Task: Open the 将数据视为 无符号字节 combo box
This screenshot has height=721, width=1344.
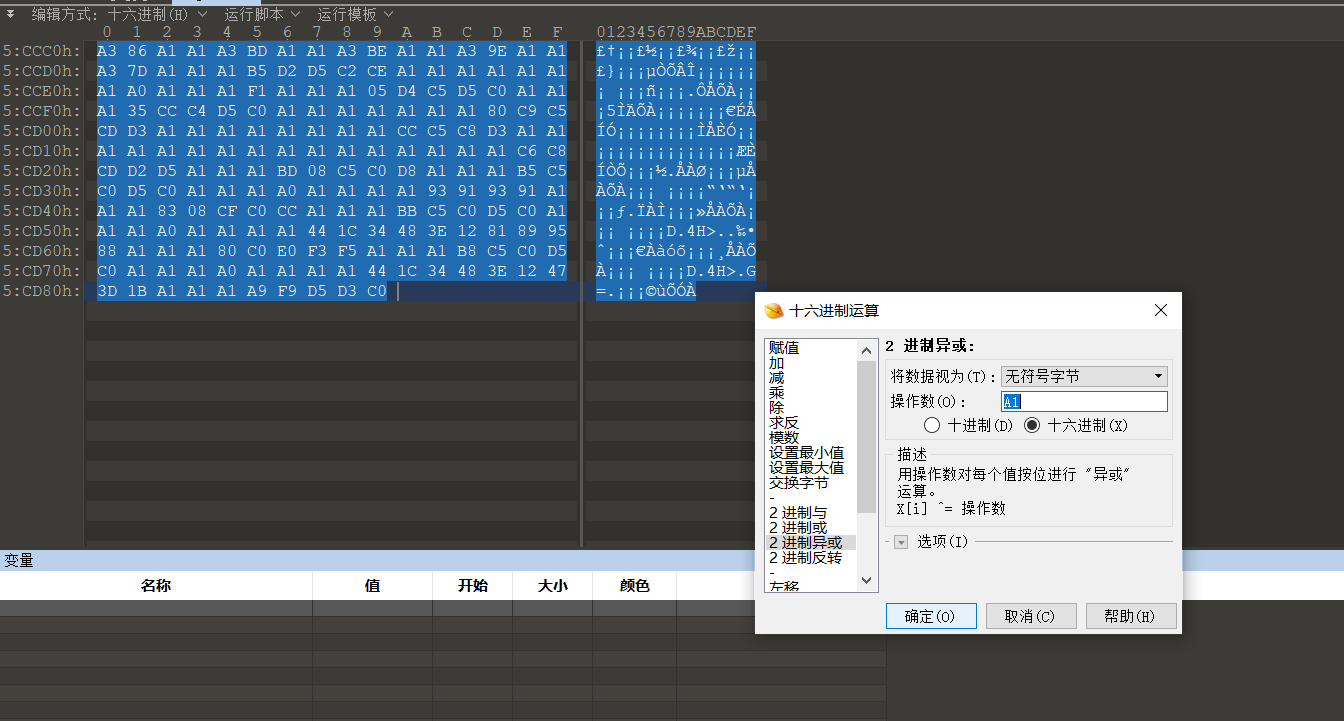Action: pyautogui.click(x=1084, y=376)
